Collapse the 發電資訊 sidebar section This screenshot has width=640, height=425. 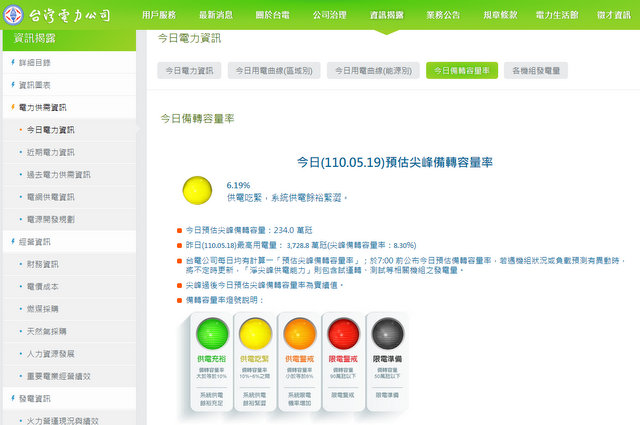69,398
